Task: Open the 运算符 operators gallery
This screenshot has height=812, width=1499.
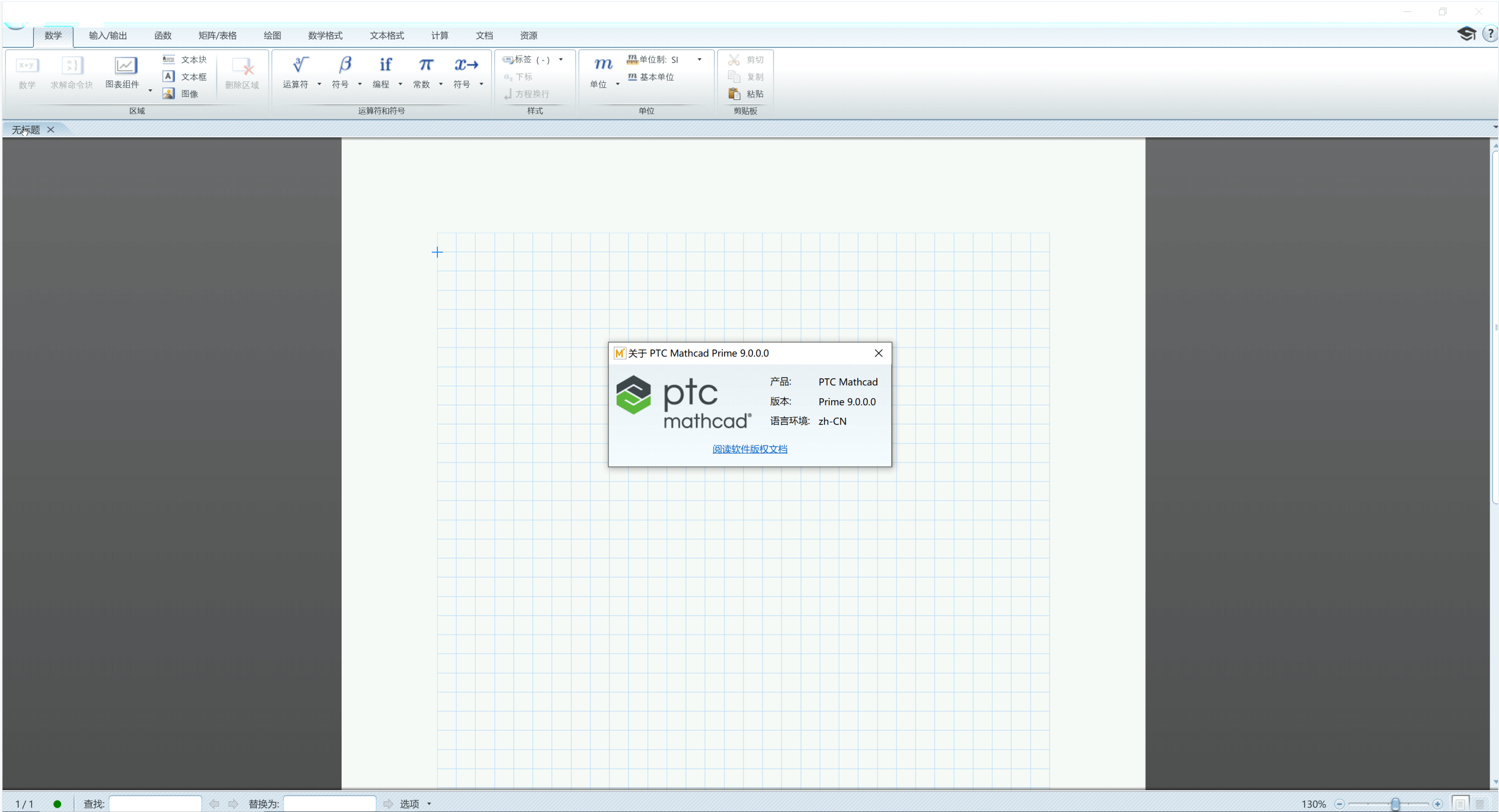Action: click(300, 65)
